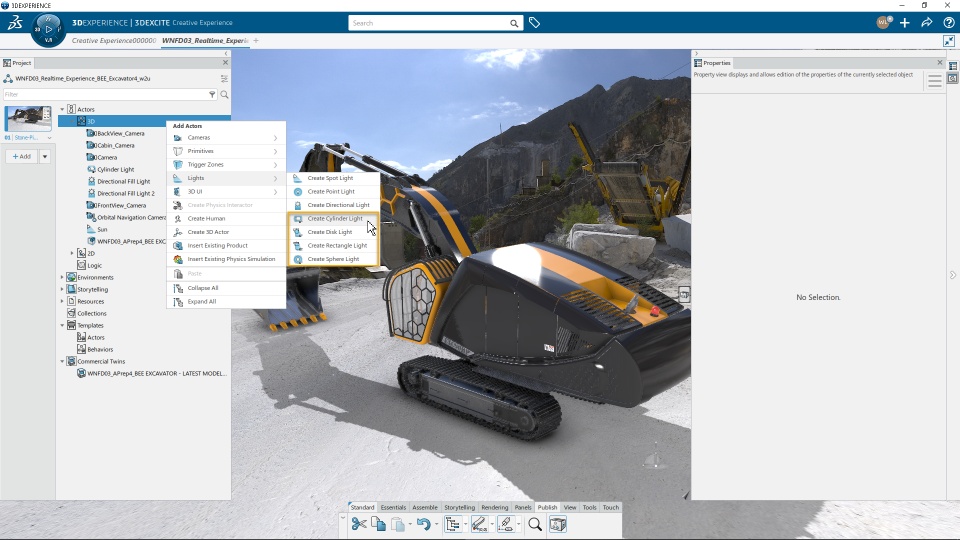Click the compass play button
The image size is (960, 540).
[48, 28]
